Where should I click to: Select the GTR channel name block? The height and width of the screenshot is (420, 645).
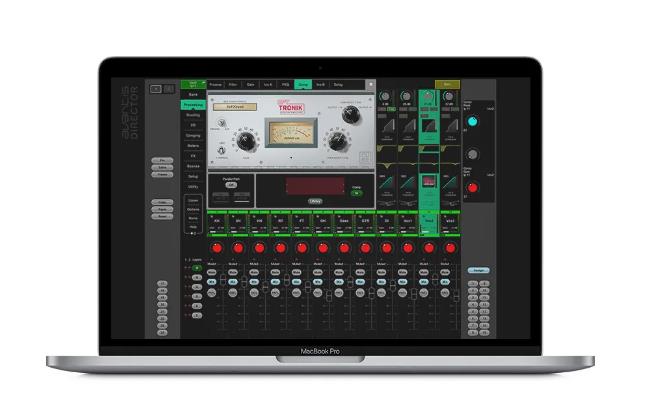tap(365, 224)
